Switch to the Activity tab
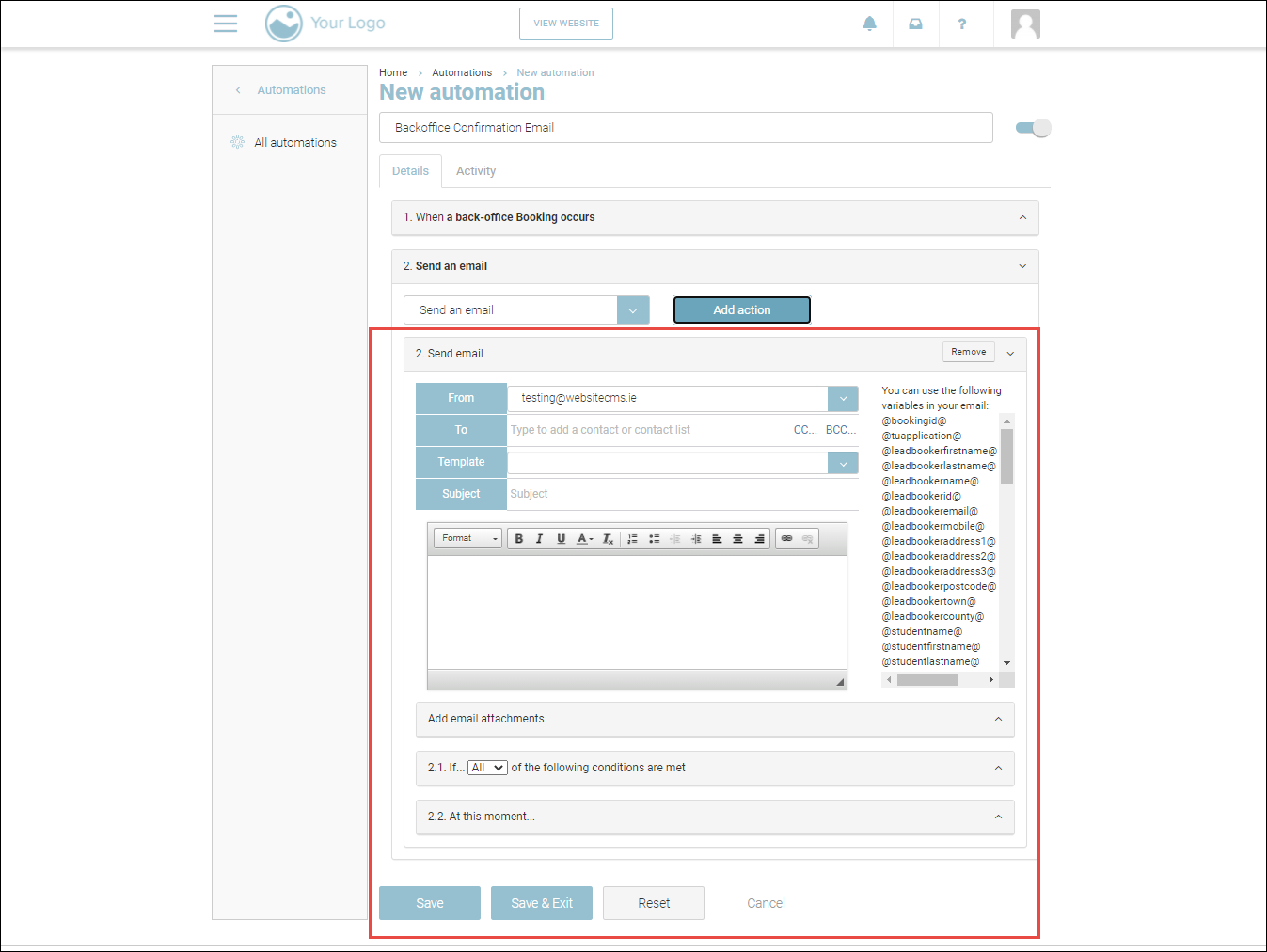 [x=475, y=171]
